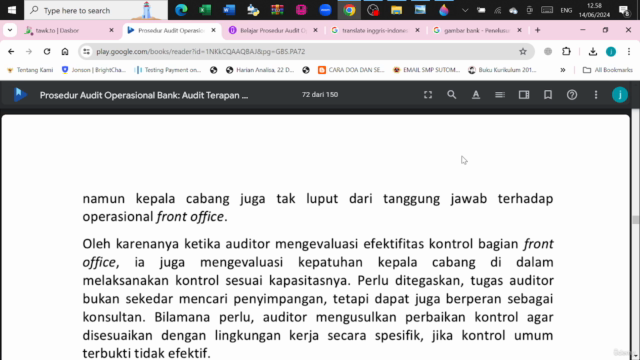Open File Explorer from taskbar
640x360 pixels.
click(396, 10)
